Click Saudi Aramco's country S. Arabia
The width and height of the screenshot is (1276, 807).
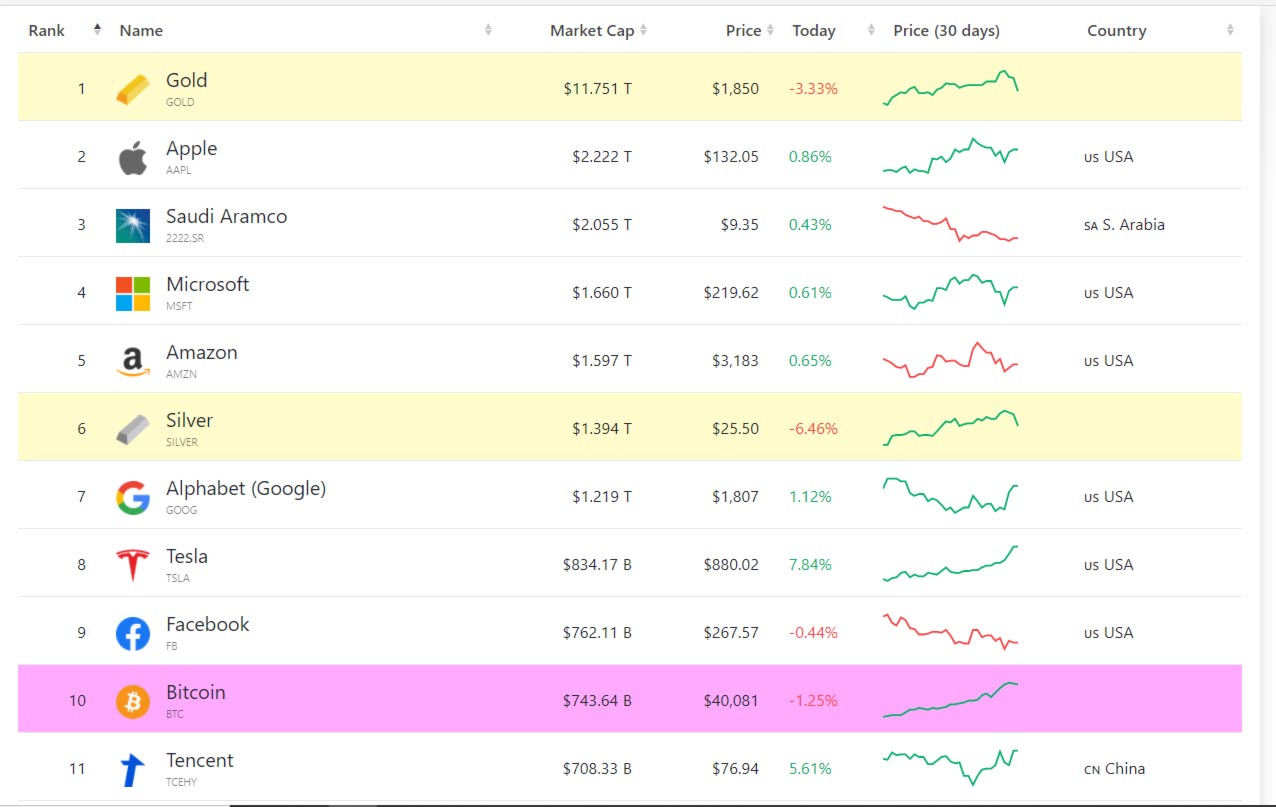click(1124, 225)
